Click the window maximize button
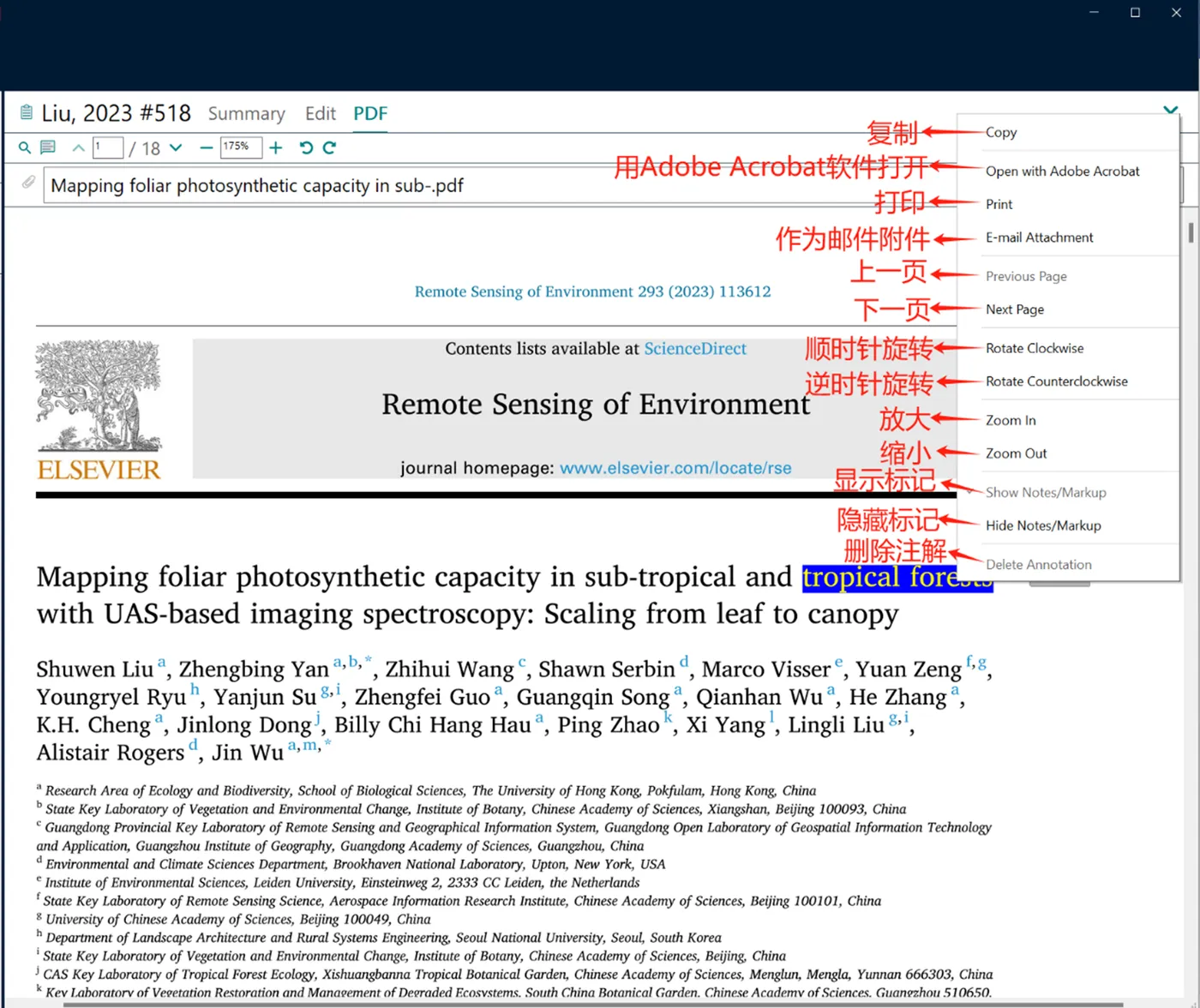 click(x=1135, y=12)
